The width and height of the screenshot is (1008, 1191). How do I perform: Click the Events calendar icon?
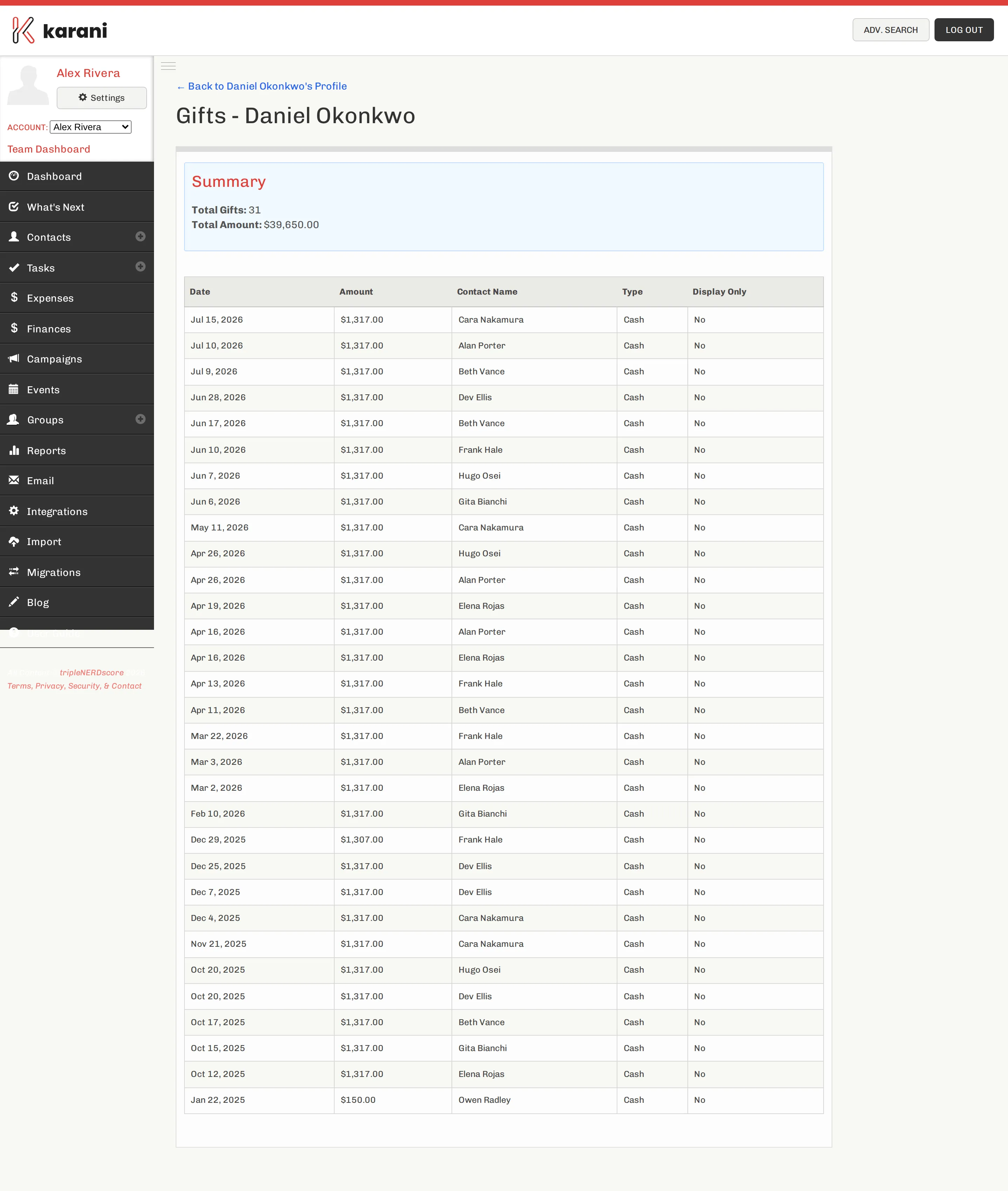[x=14, y=389]
